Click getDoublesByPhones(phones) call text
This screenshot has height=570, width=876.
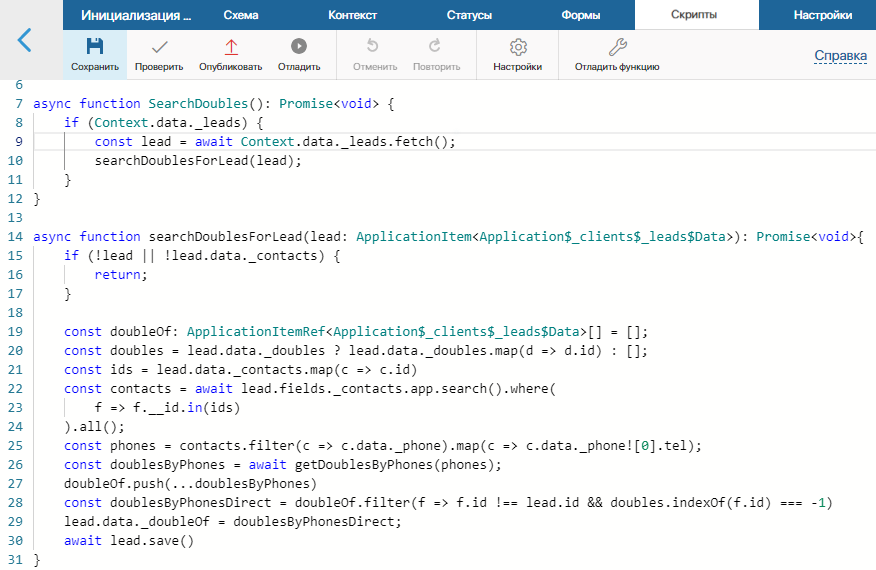tap(398, 464)
